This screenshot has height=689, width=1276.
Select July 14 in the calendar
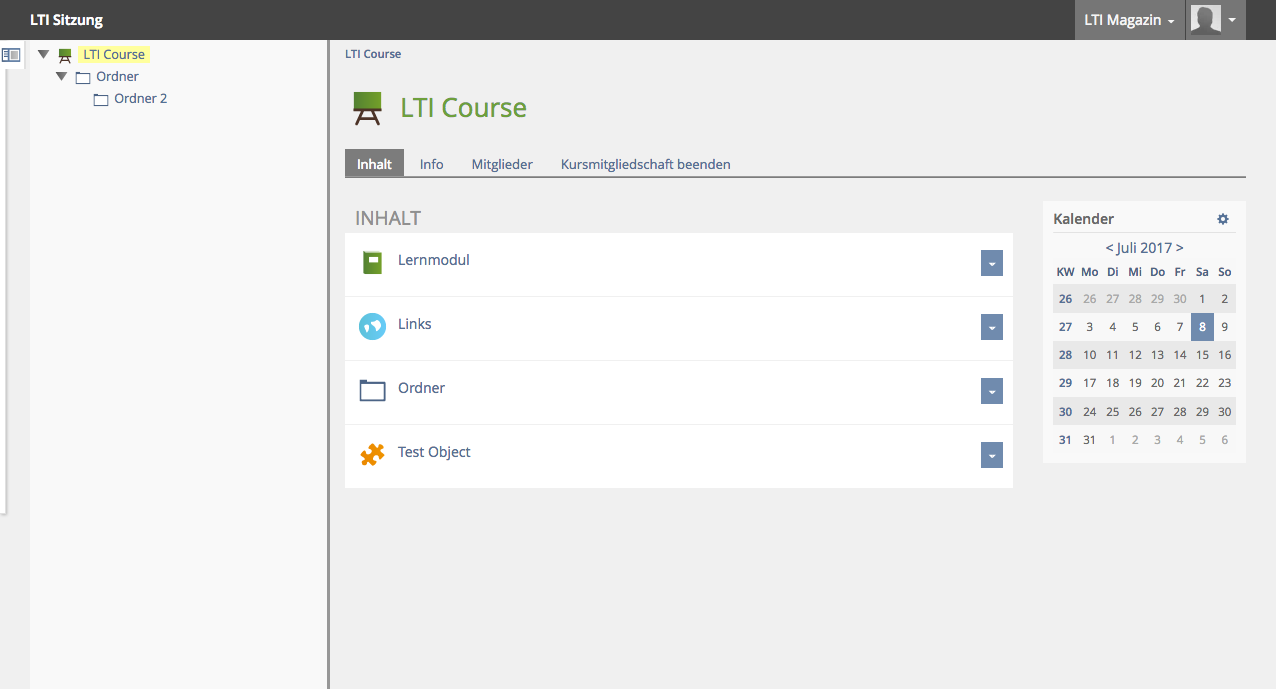1180,355
